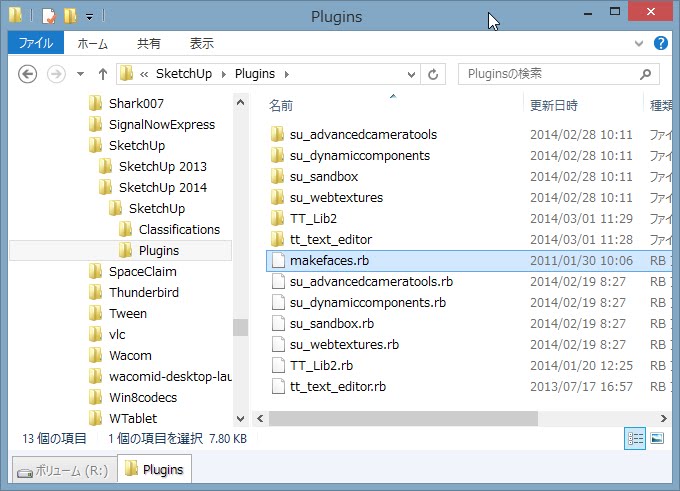Image resolution: width=680 pixels, height=491 pixels.
Task: Click the Plugins taskbar window button
Action: point(155,469)
